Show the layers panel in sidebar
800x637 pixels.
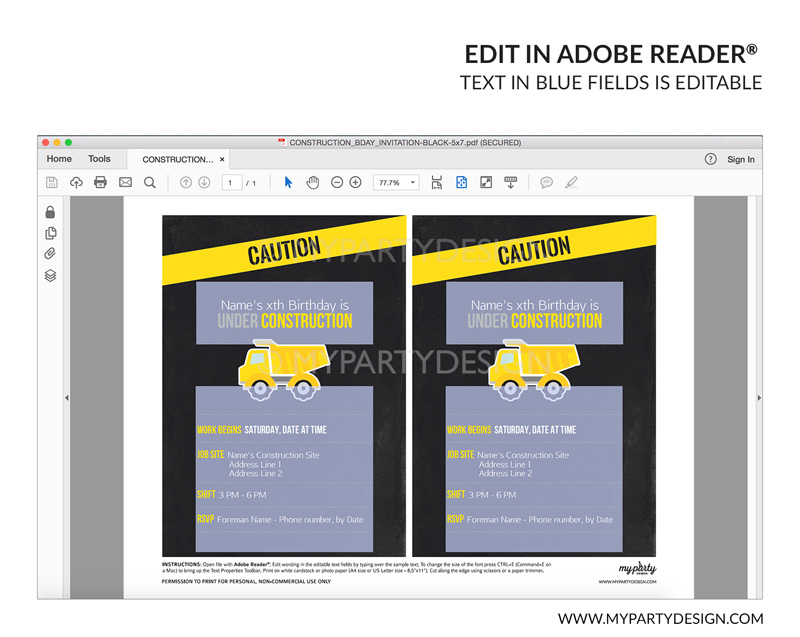click(x=50, y=276)
